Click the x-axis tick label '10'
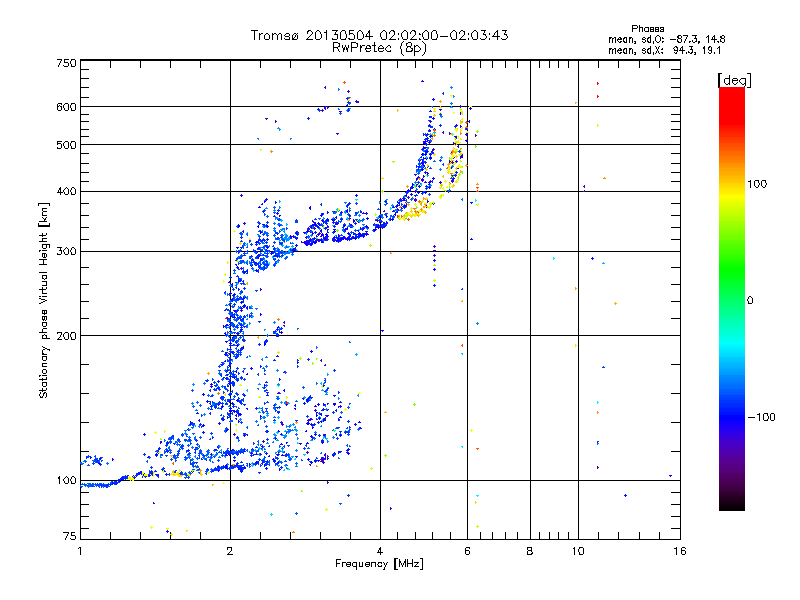 [x=578, y=551]
